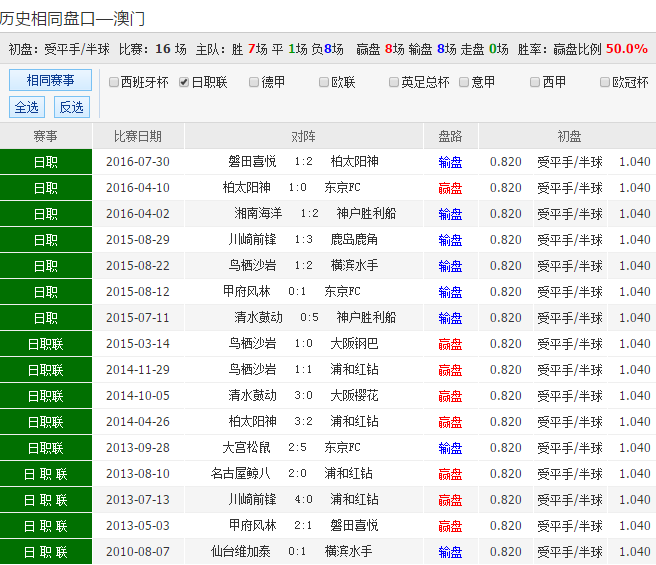Click score 4:0

click(x=303, y=499)
